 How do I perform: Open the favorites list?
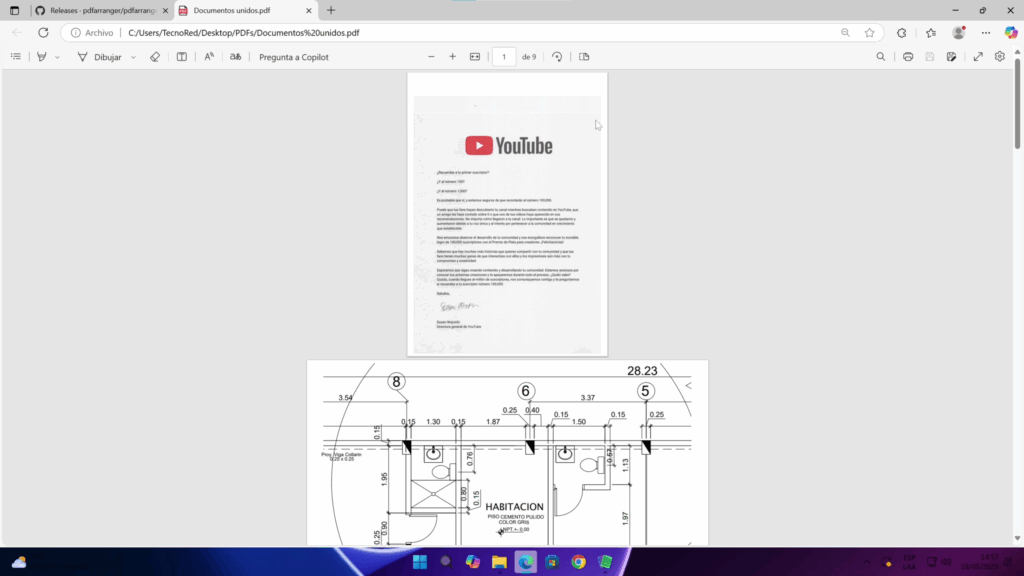pyautogui.click(x=931, y=33)
